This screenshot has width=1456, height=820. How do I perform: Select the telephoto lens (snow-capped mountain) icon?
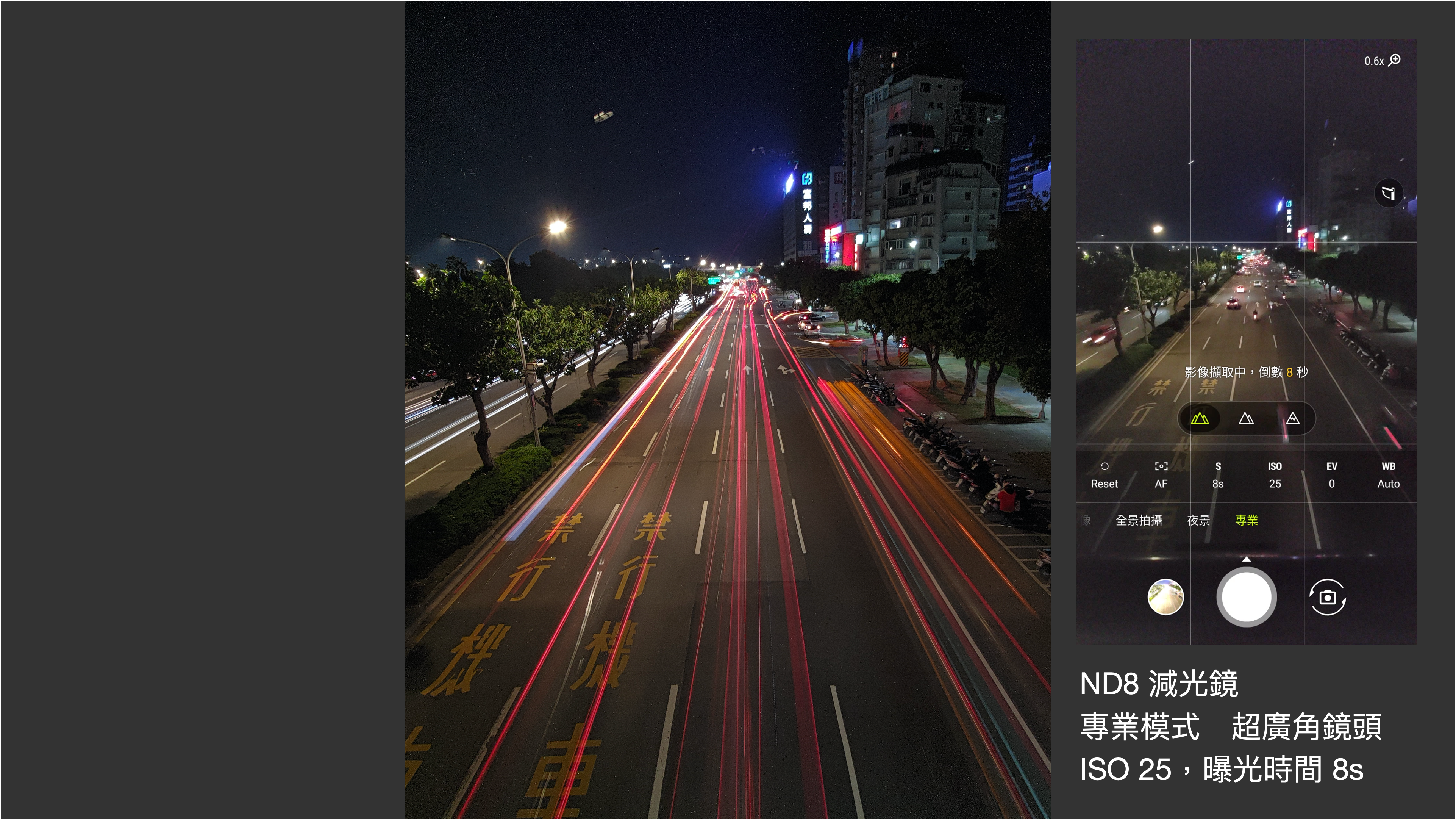(x=1293, y=418)
